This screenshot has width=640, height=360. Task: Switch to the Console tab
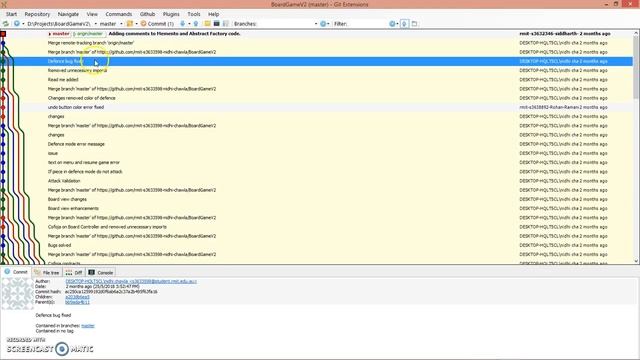tap(101, 272)
